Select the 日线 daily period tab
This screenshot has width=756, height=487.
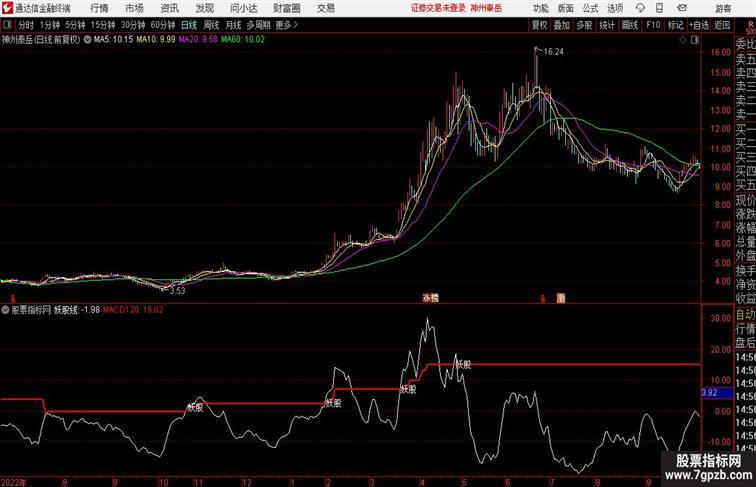tap(189, 25)
